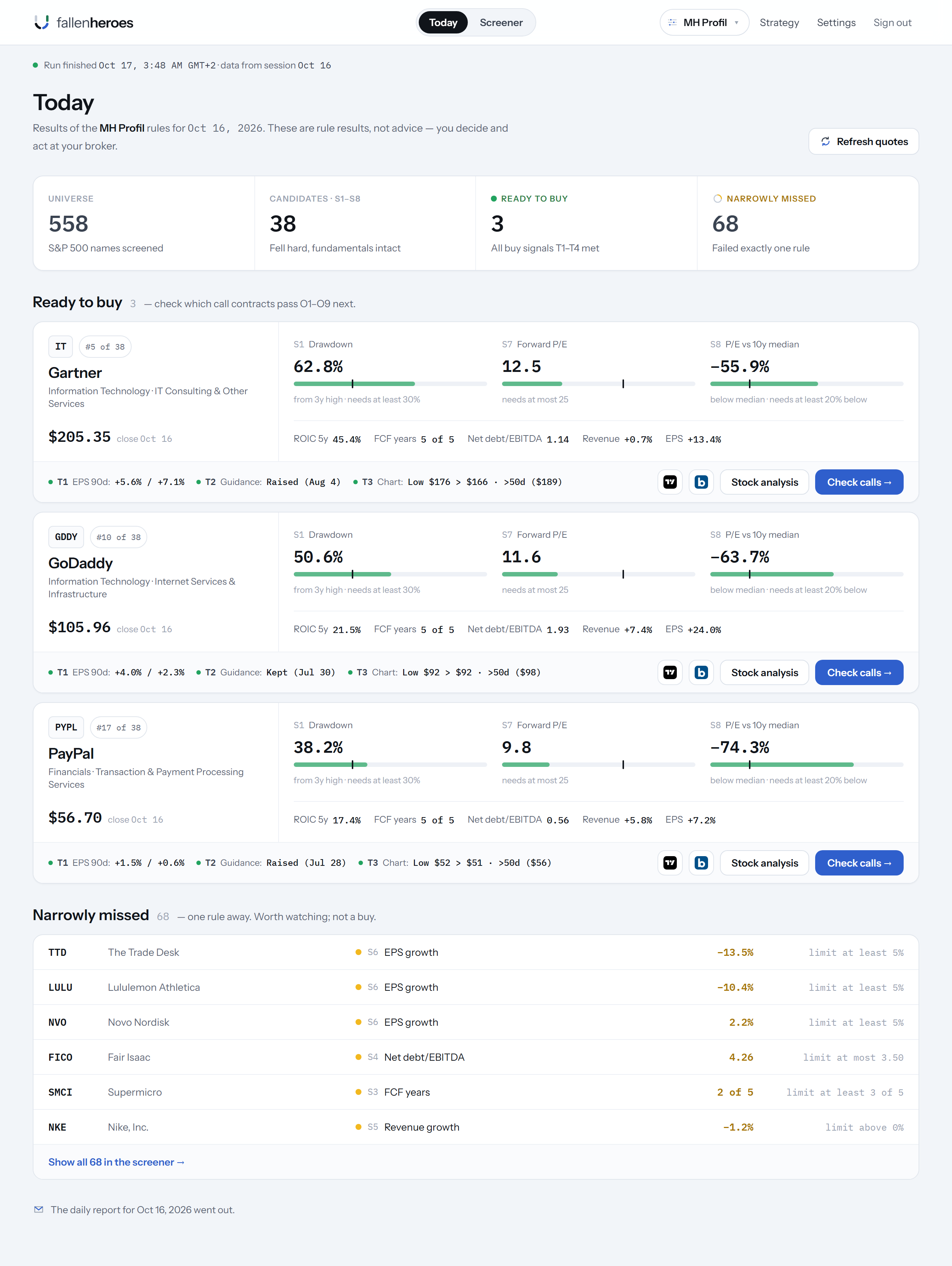Open Show all 68 in the screener link
The image size is (952, 1266).
click(x=116, y=1162)
